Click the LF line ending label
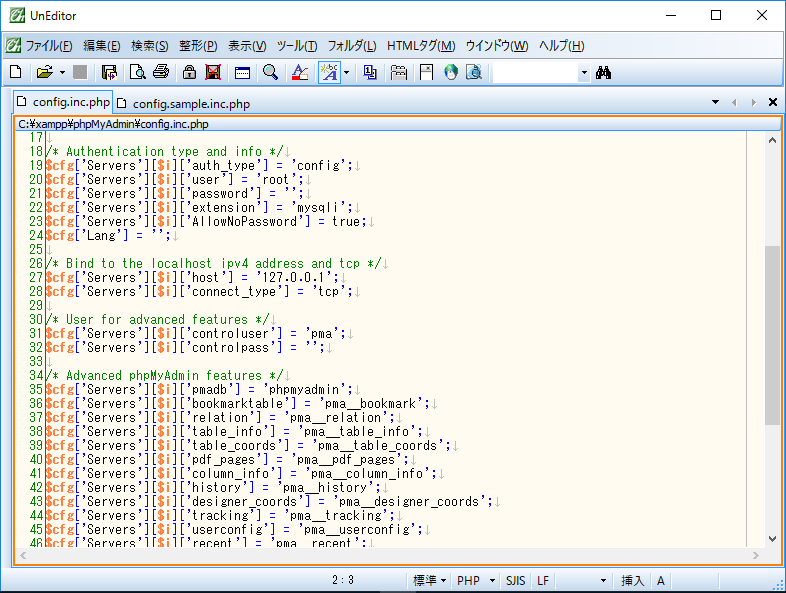Screen dimensions: 786x593 click(x=543, y=580)
